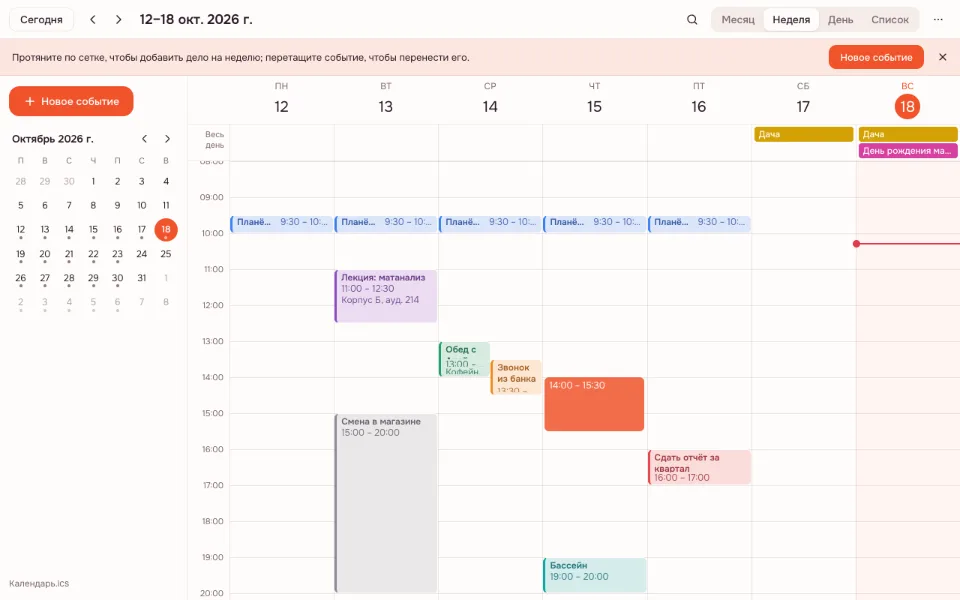Viewport: 960px width, 600px height.
Task: Open the Звонок из банка event
Action: coord(516,377)
